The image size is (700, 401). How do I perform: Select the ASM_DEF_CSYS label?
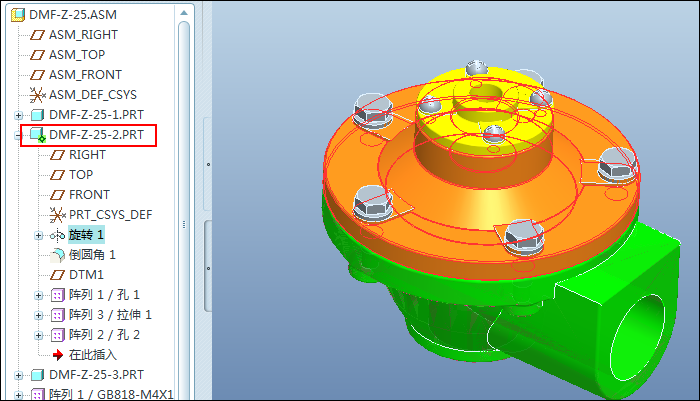click(x=93, y=95)
